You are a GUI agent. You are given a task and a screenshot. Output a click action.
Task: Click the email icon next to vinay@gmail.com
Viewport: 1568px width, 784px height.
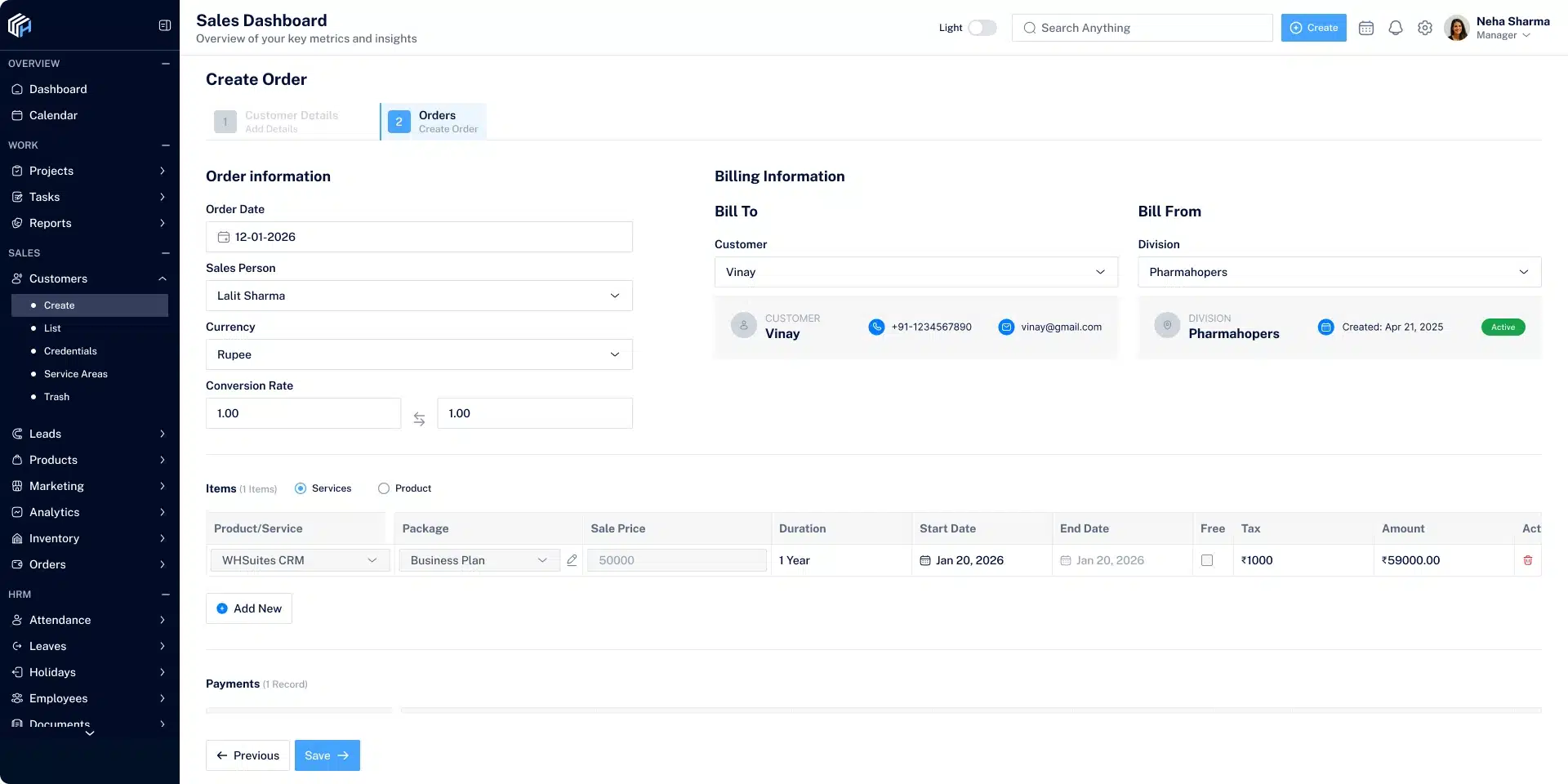pyautogui.click(x=1006, y=327)
